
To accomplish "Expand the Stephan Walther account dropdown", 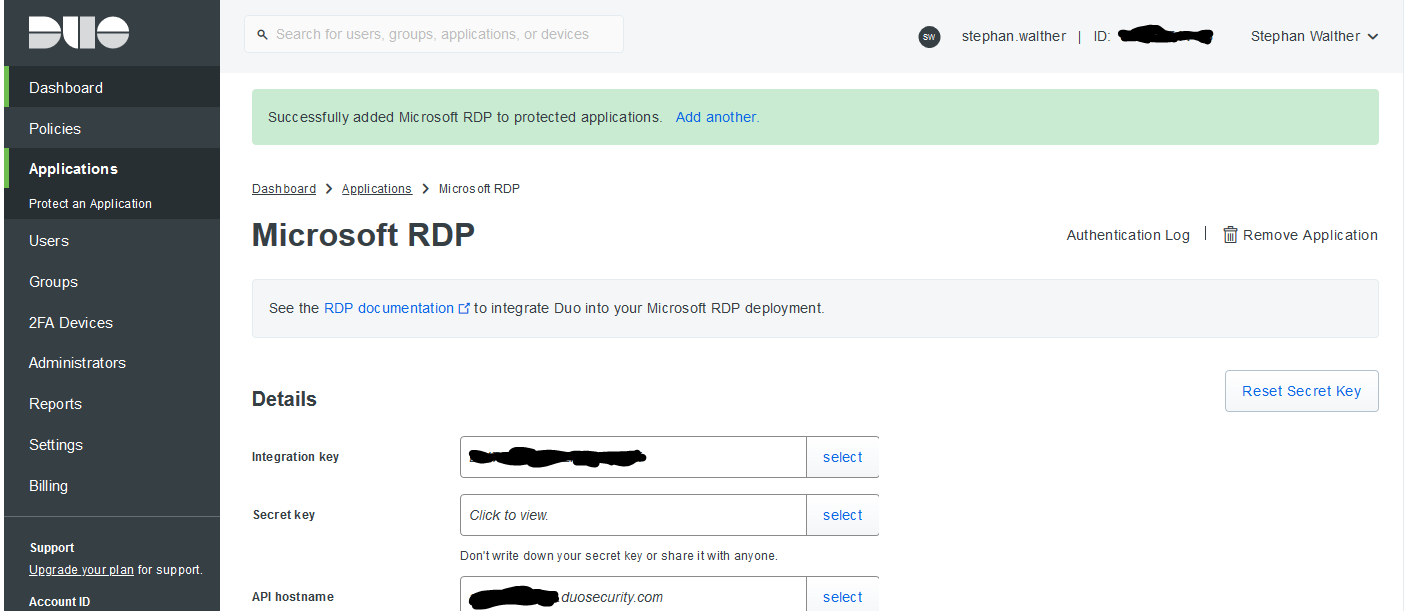I will click(x=1314, y=36).
